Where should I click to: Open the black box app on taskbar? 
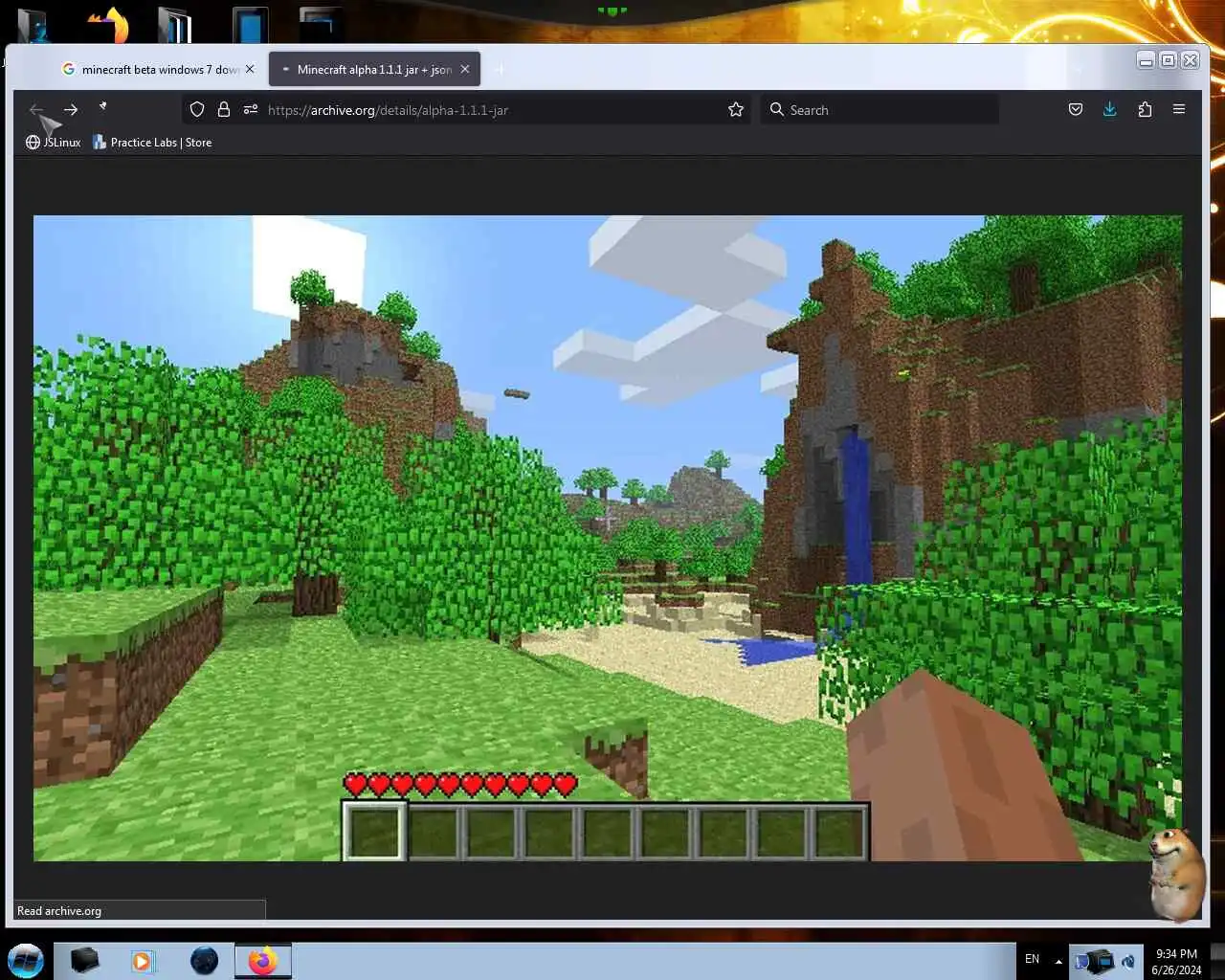coord(84,960)
